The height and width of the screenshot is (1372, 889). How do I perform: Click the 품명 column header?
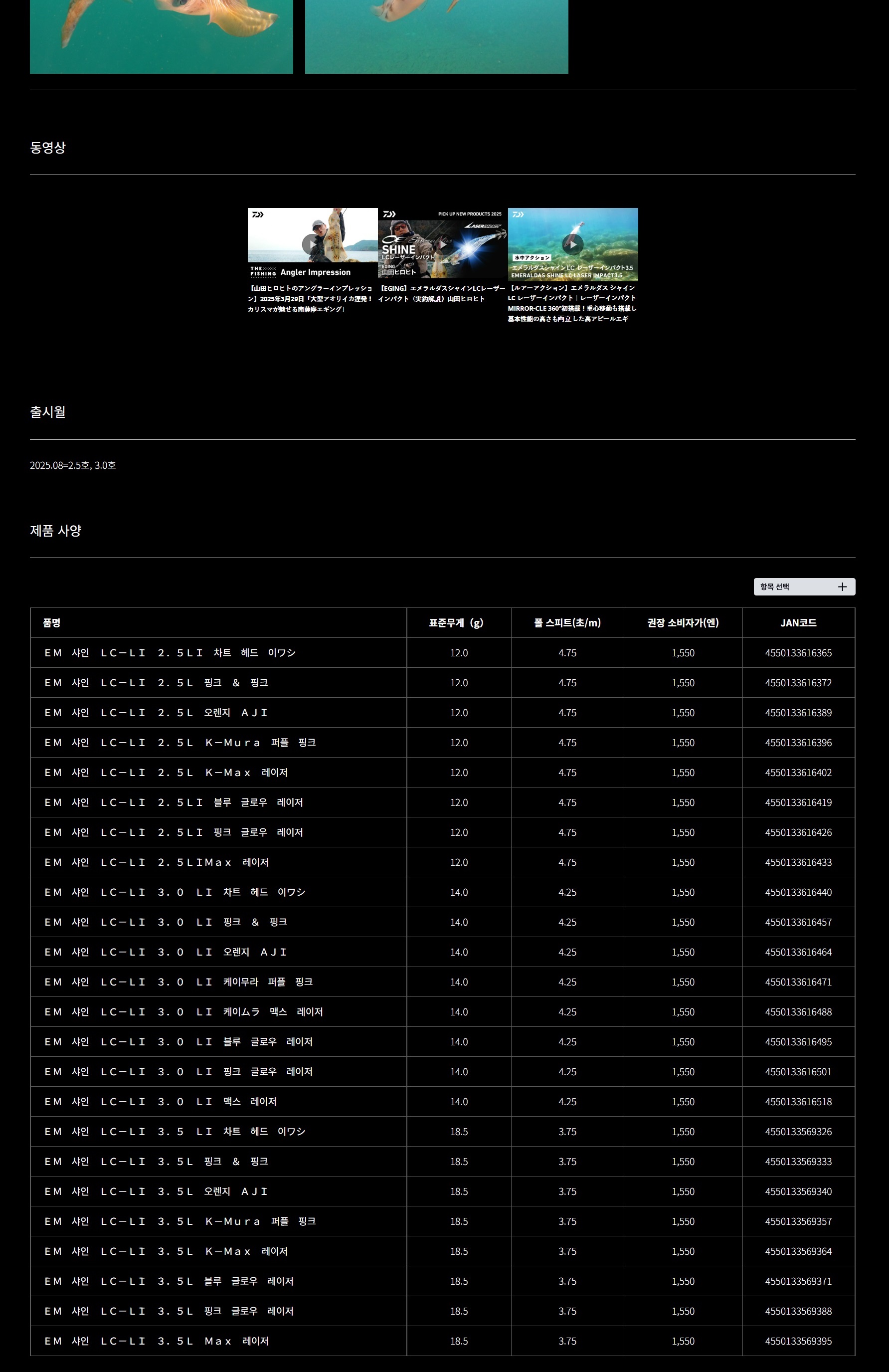(x=52, y=622)
